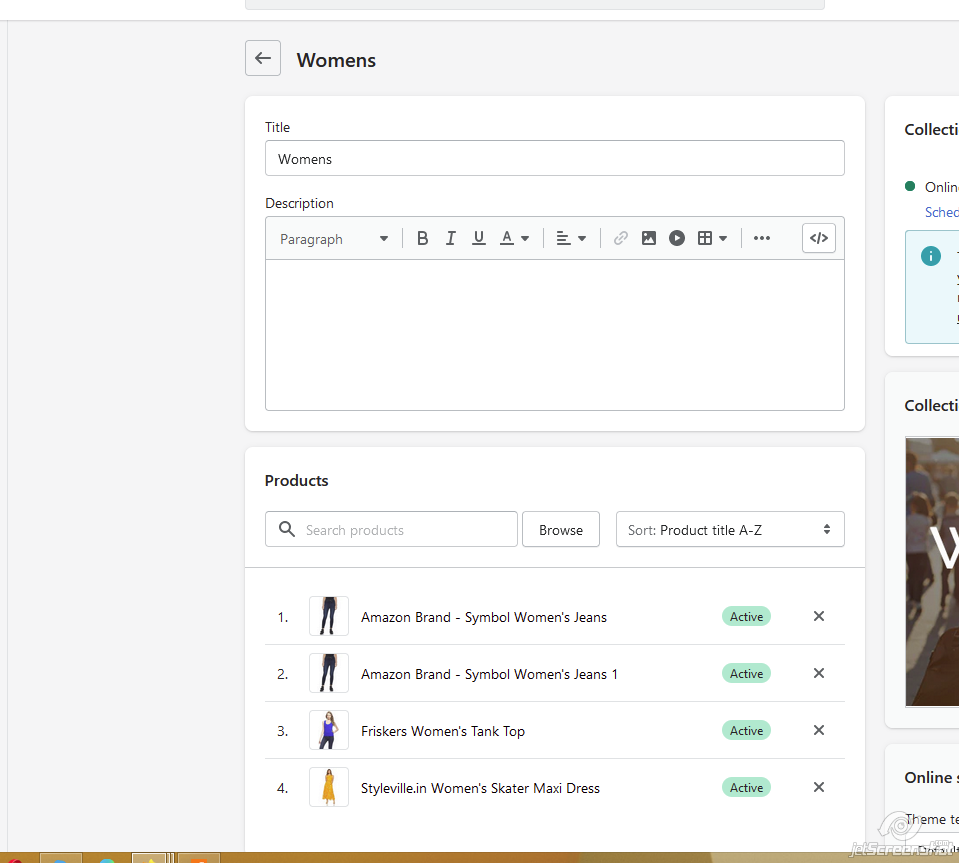
Task: Click the collection Title input field
Action: click(x=555, y=158)
